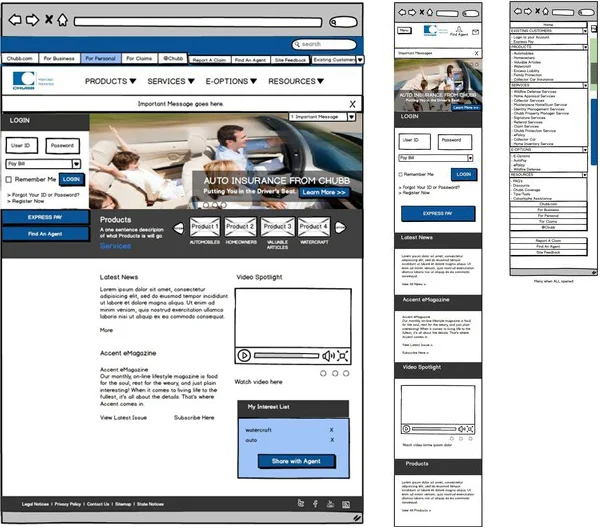Image resolution: width=600 pixels, height=529 pixels.
Task: Click back arrow in mobile mockup browser
Action: (x=402, y=12)
